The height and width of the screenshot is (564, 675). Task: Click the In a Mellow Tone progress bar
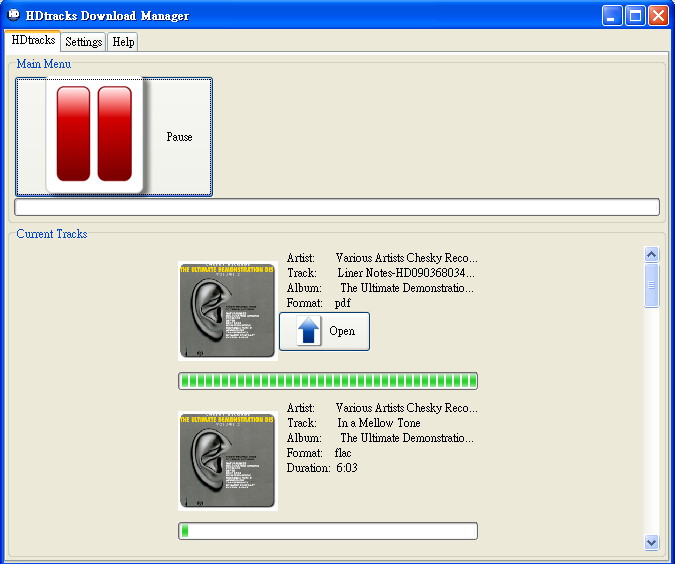328,531
